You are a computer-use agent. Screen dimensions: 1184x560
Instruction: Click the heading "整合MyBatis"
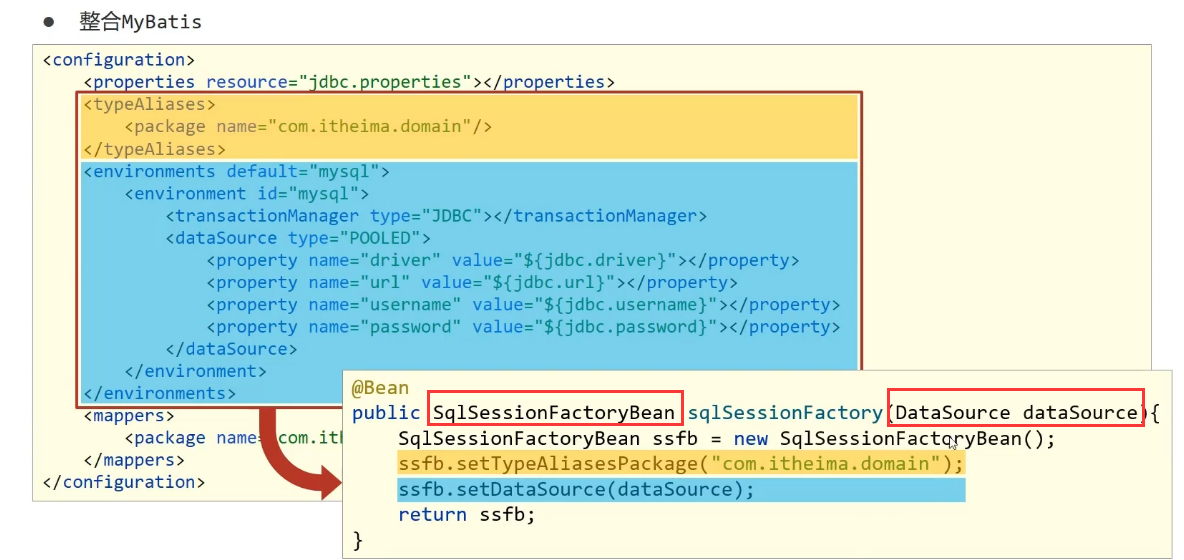click(x=140, y=21)
